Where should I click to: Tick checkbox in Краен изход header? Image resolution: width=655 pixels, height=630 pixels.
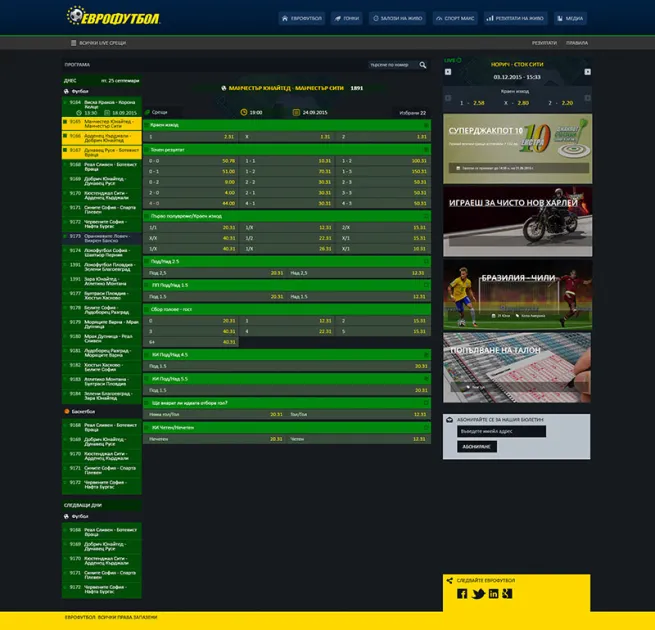pyautogui.click(x=147, y=125)
